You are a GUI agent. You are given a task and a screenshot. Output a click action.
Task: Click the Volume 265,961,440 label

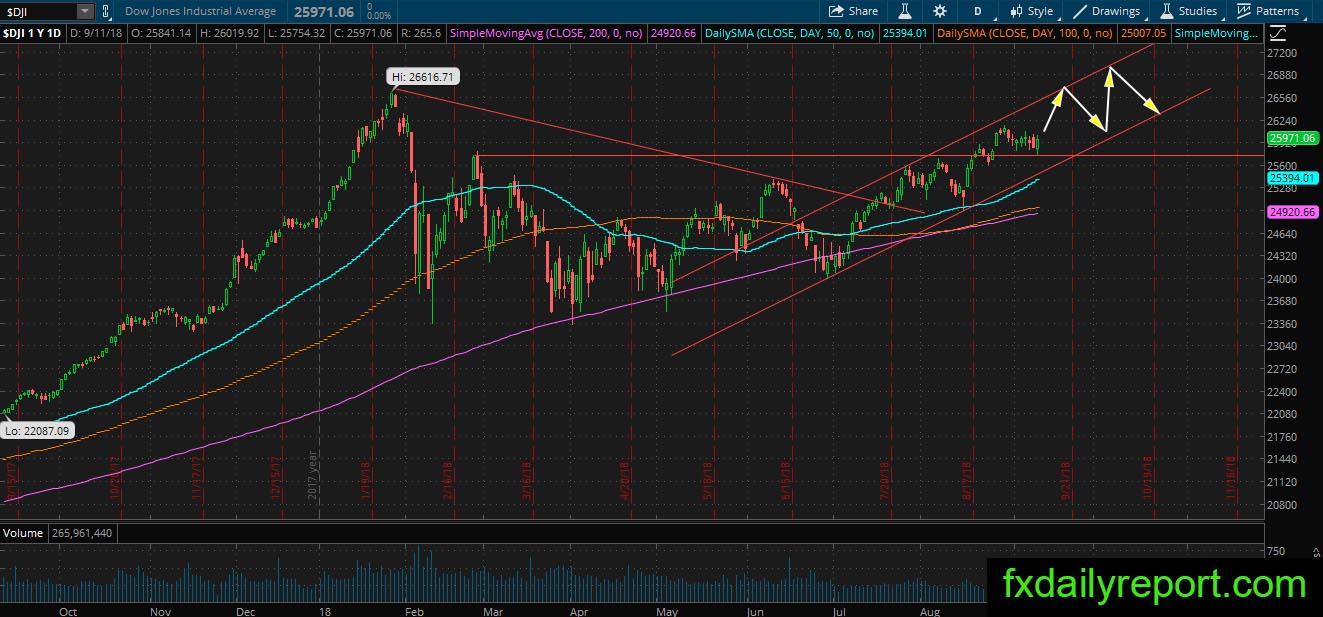[57, 533]
